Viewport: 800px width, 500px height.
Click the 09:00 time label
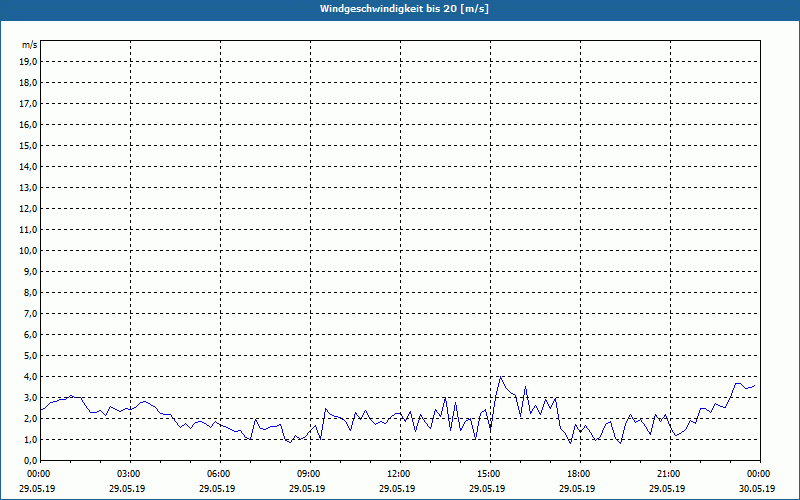tap(310, 474)
